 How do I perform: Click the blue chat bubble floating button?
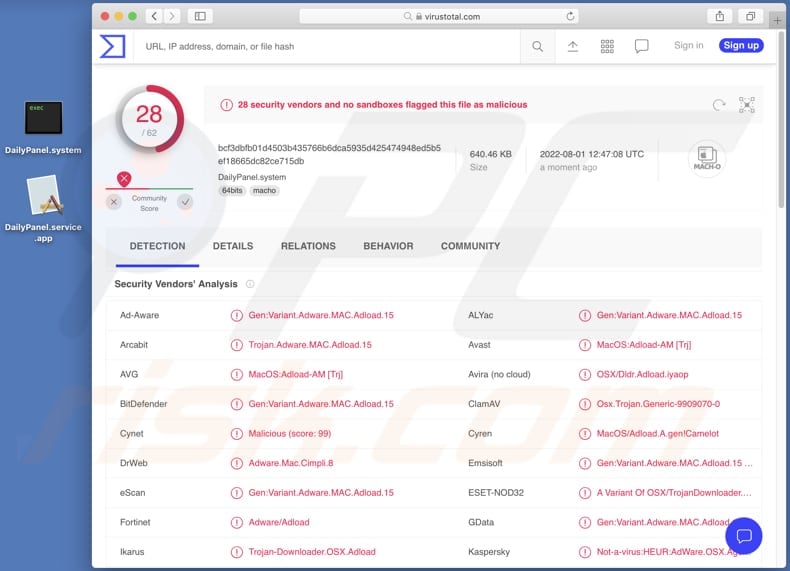[744, 535]
